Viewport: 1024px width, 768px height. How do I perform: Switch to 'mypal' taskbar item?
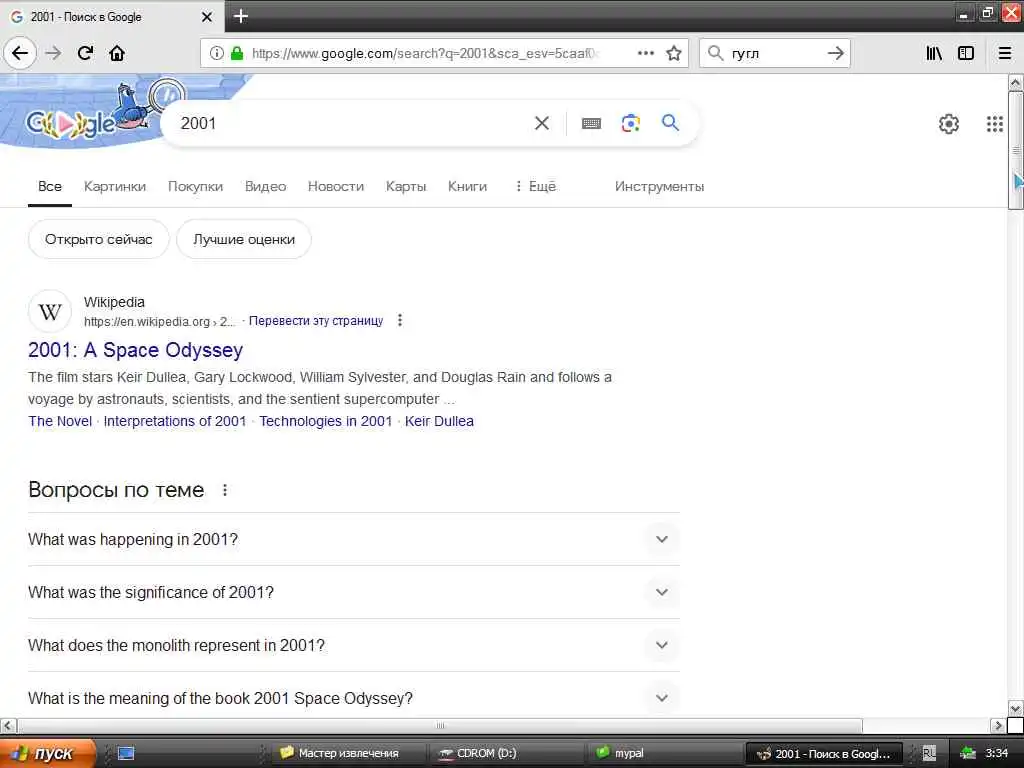point(665,753)
